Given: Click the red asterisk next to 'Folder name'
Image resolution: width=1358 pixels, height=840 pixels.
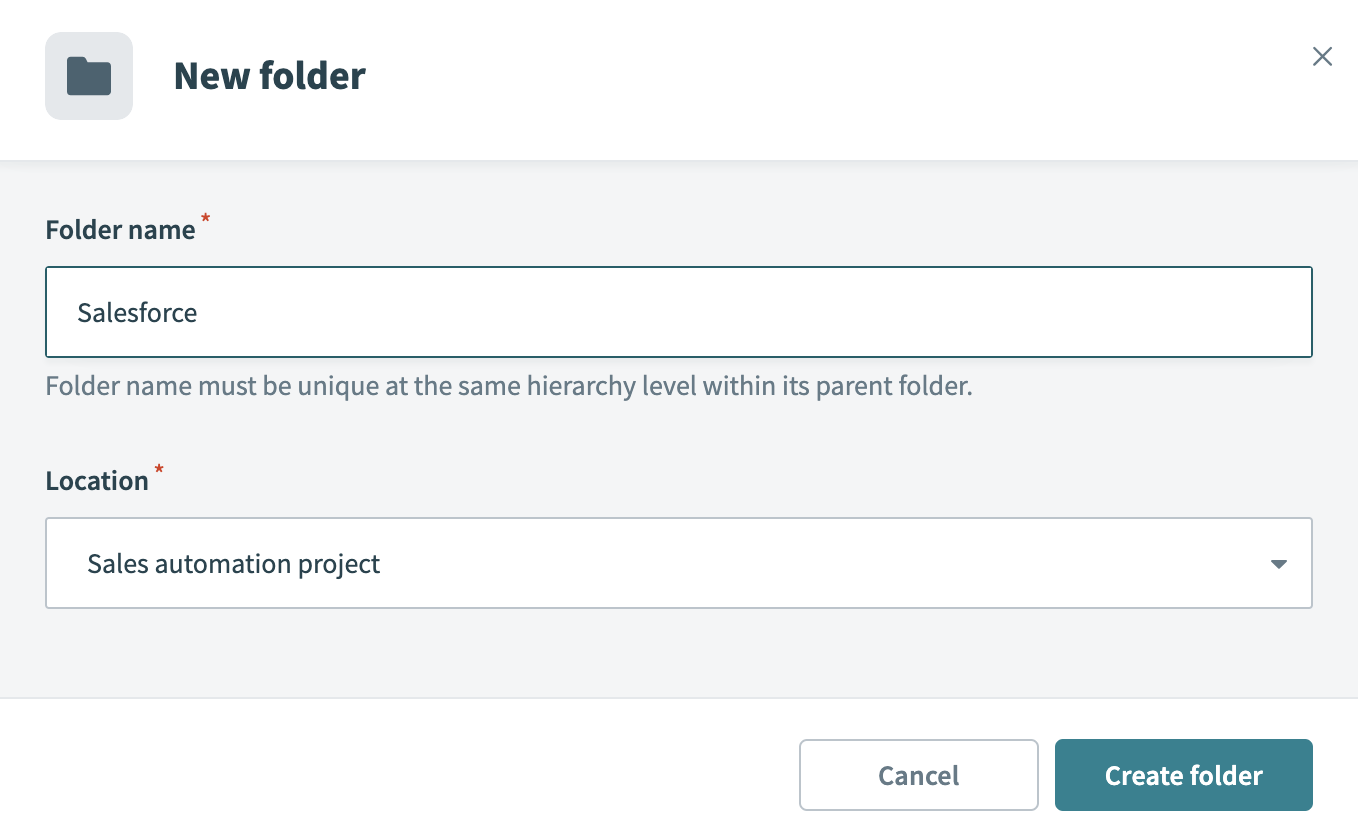Looking at the screenshot, I should pyautogui.click(x=205, y=220).
